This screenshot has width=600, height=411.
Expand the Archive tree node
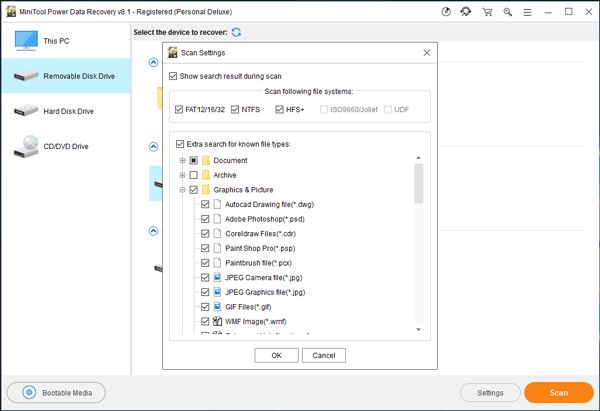[x=183, y=175]
